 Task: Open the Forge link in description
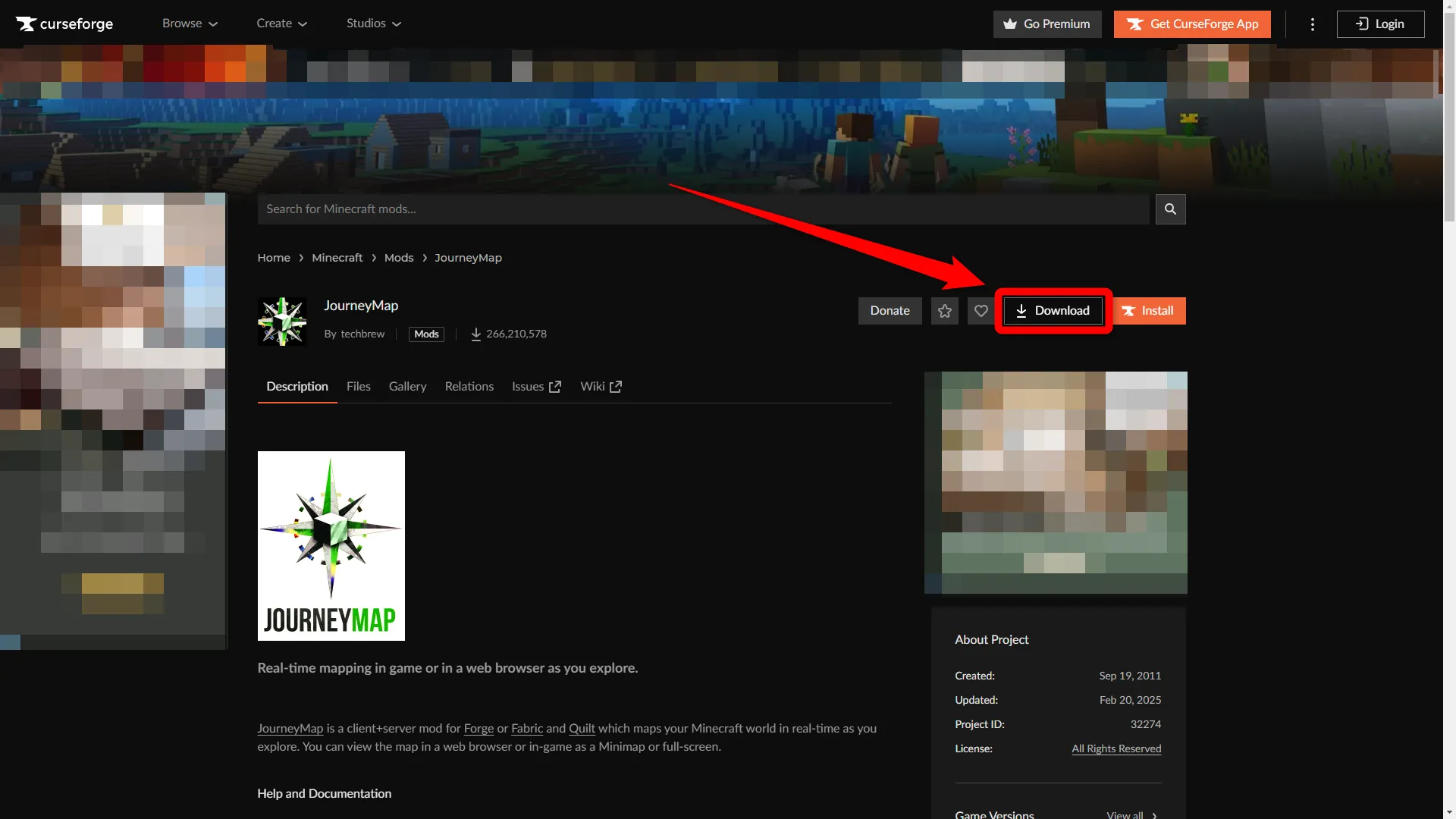[x=479, y=728]
